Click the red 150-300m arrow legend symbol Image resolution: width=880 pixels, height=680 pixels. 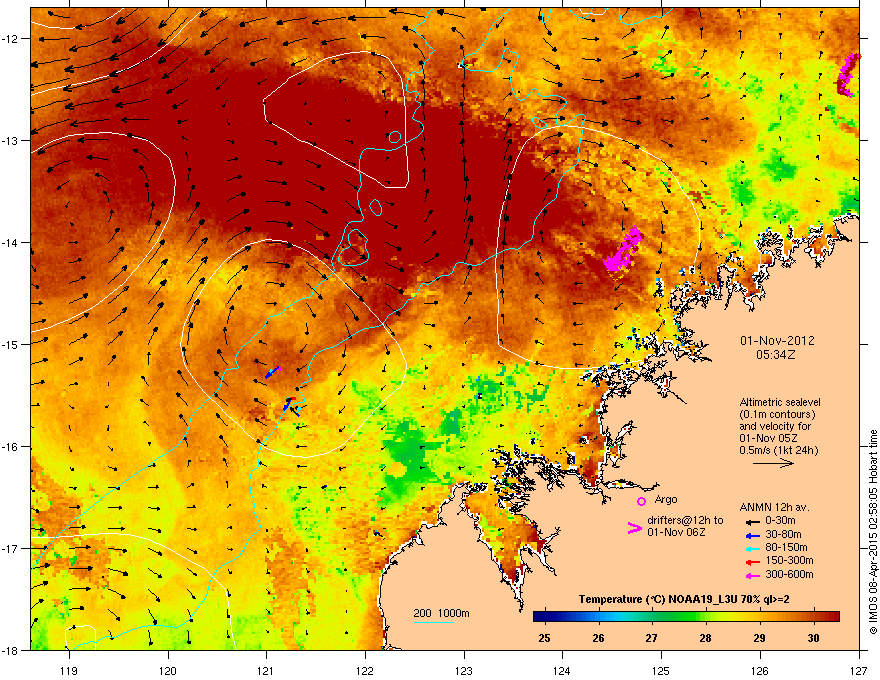coord(753,562)
